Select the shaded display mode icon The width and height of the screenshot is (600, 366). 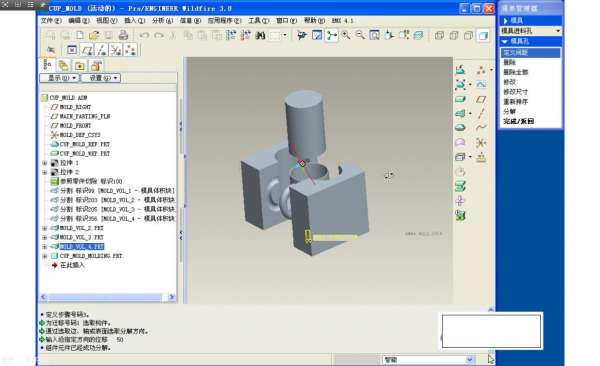coord(483,36)
